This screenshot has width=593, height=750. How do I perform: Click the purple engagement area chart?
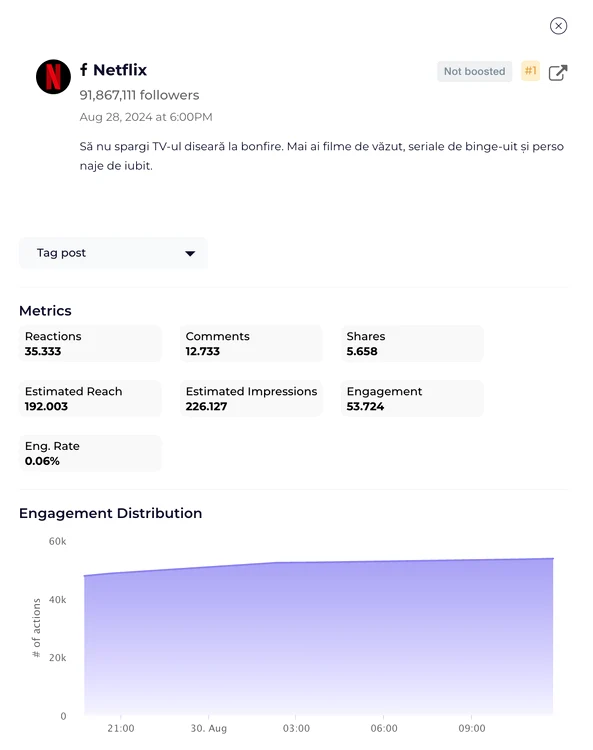click(x=318, y=638)
